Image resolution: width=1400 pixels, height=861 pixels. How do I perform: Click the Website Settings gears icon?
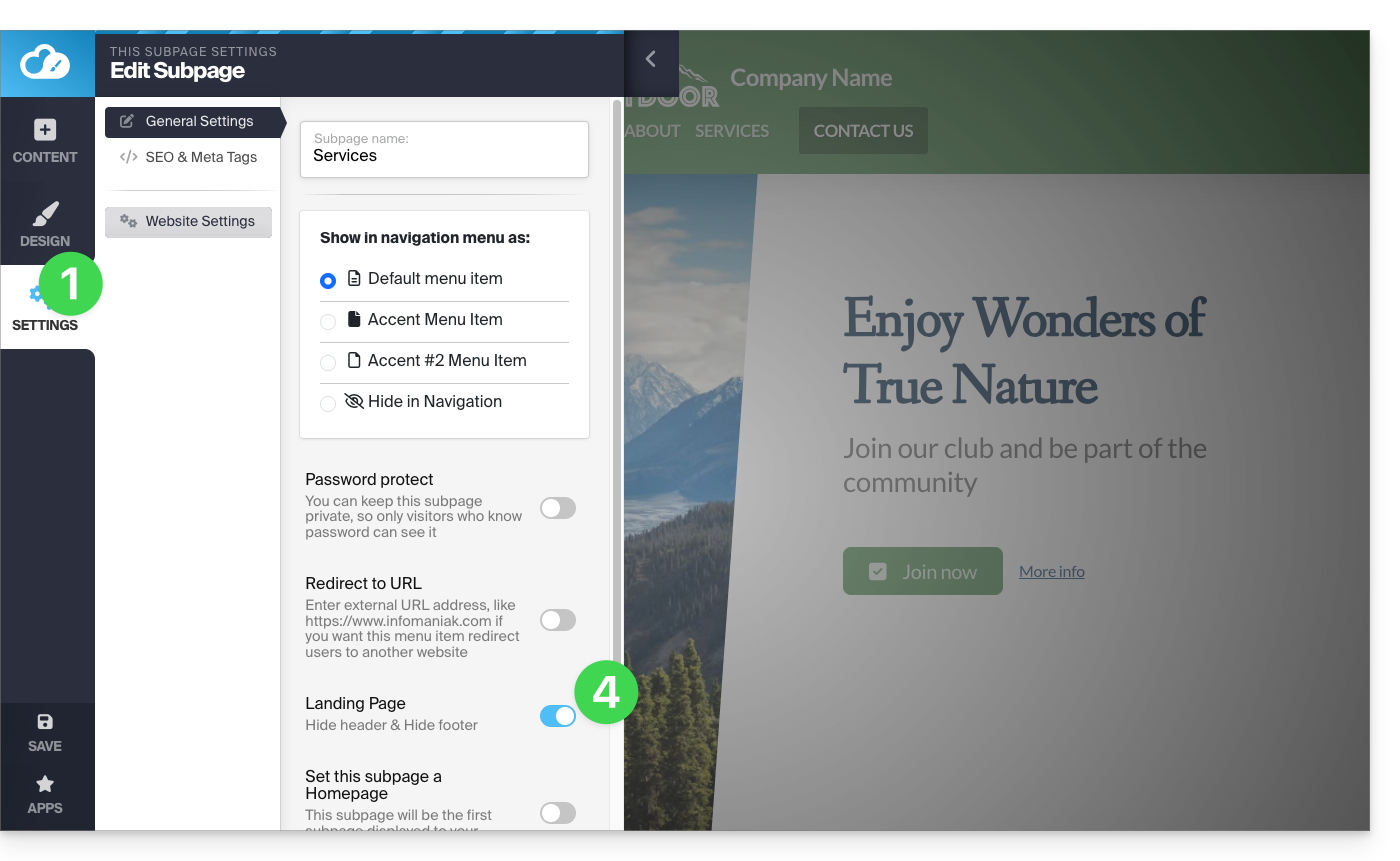tap(128, 221)
